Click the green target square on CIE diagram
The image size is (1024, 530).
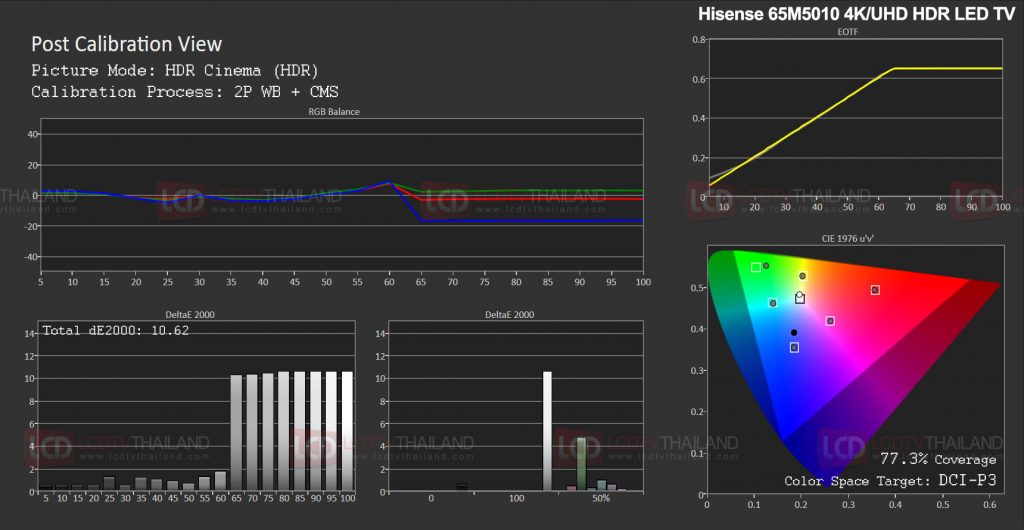pos(756,267)
